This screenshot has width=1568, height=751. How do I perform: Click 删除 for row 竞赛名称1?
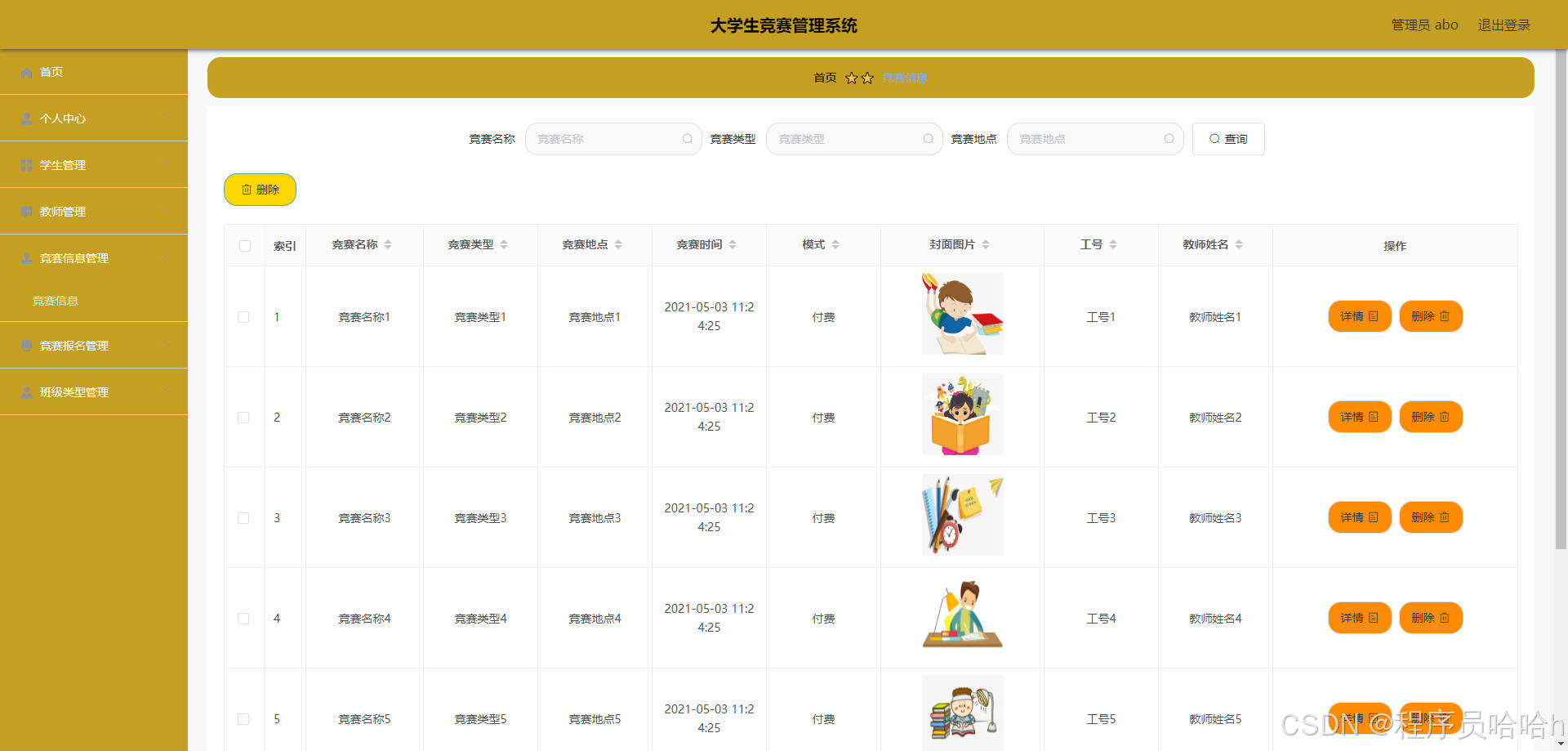pos(1431,316)
